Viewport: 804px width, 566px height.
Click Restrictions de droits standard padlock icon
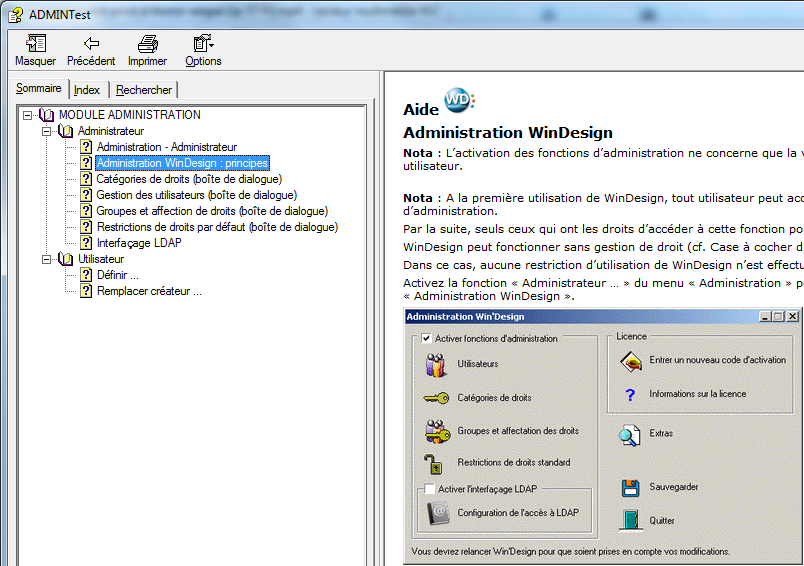pyautogui.click(x=433, y=464)
